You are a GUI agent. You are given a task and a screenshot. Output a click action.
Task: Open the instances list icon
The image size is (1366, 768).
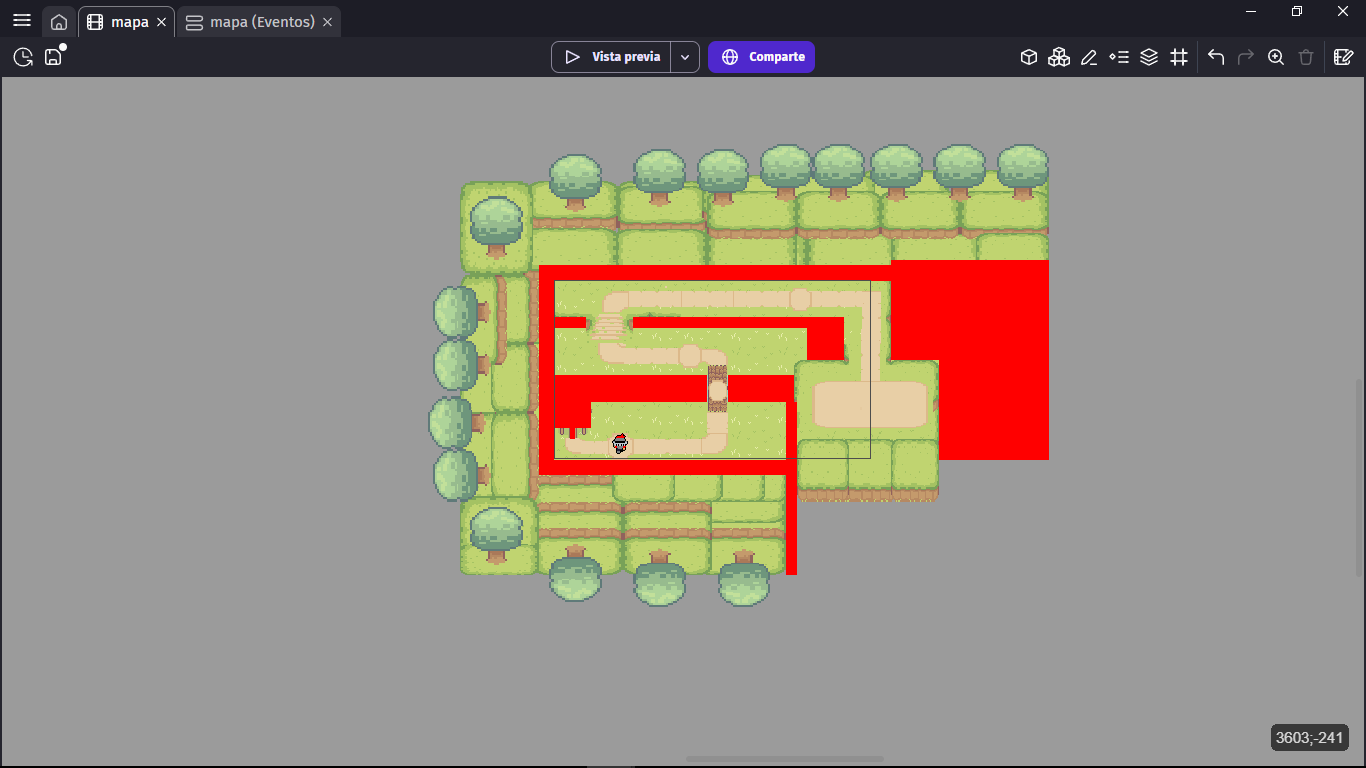pyautogui.click(x=1119, y=57)
